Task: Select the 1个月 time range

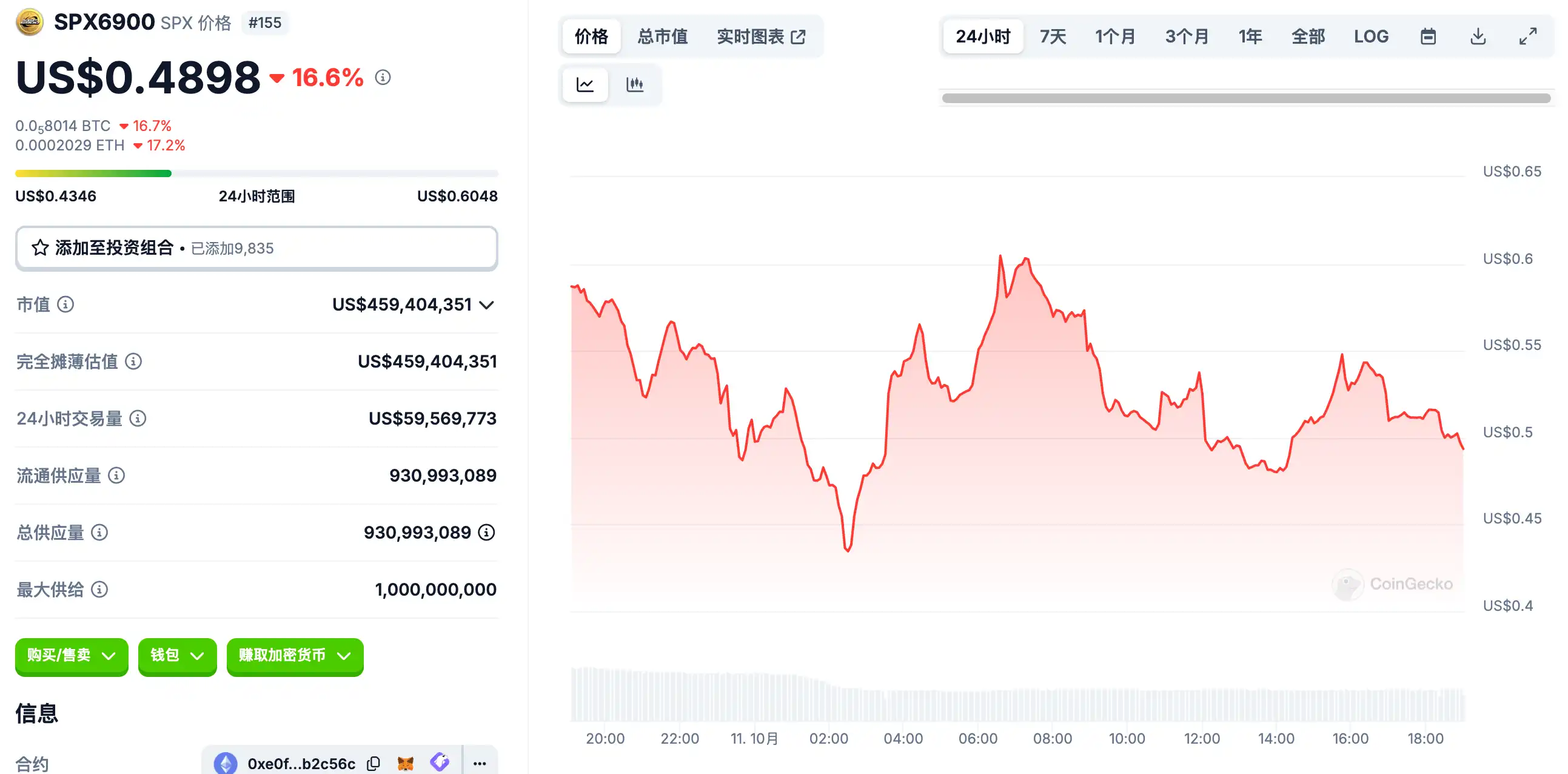Action: click(x=1115, y=36)
